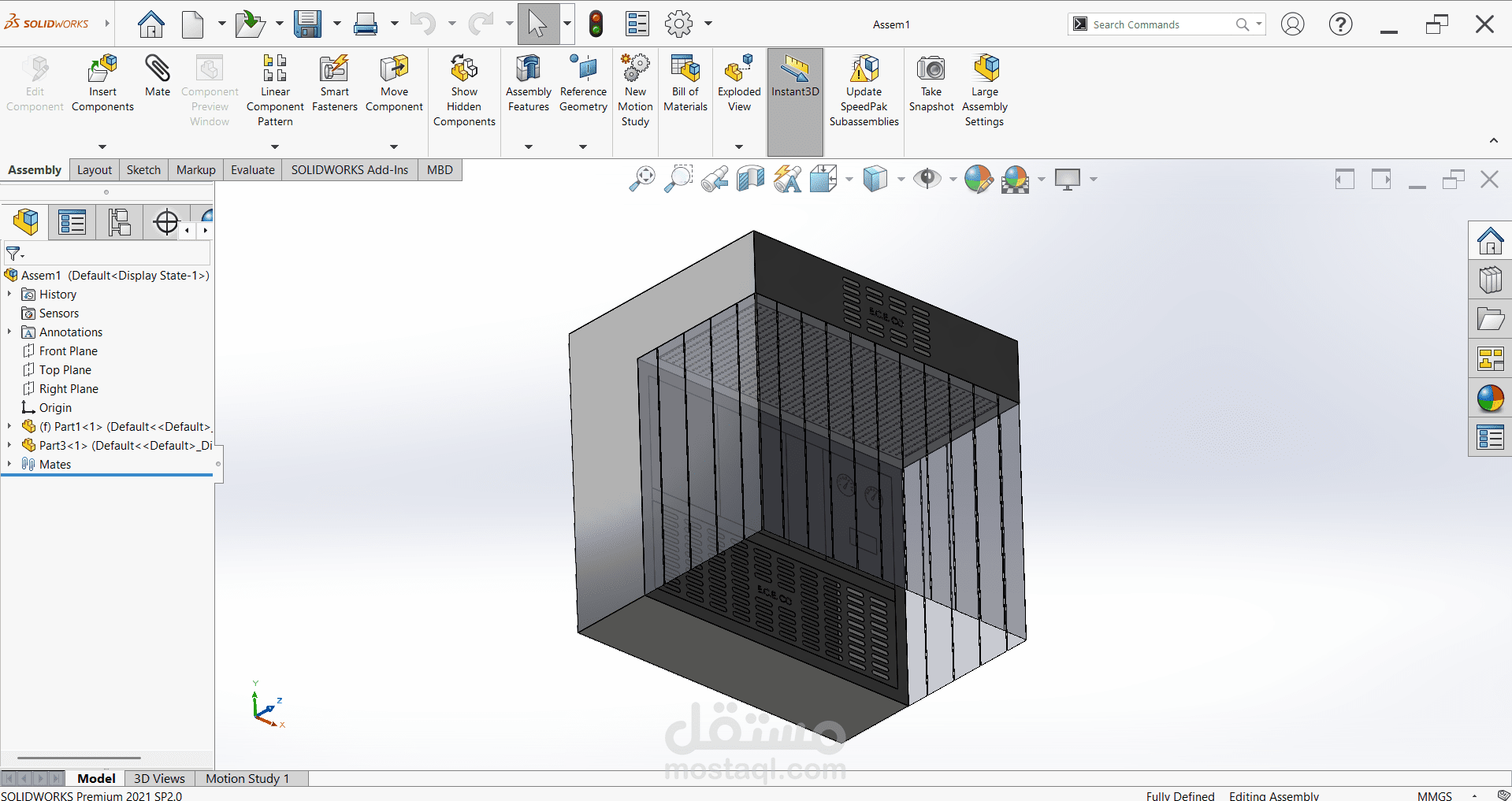The image size is (1512, 801).
Task: Open FeatureManager Design Tree tab
Action: 26,222
